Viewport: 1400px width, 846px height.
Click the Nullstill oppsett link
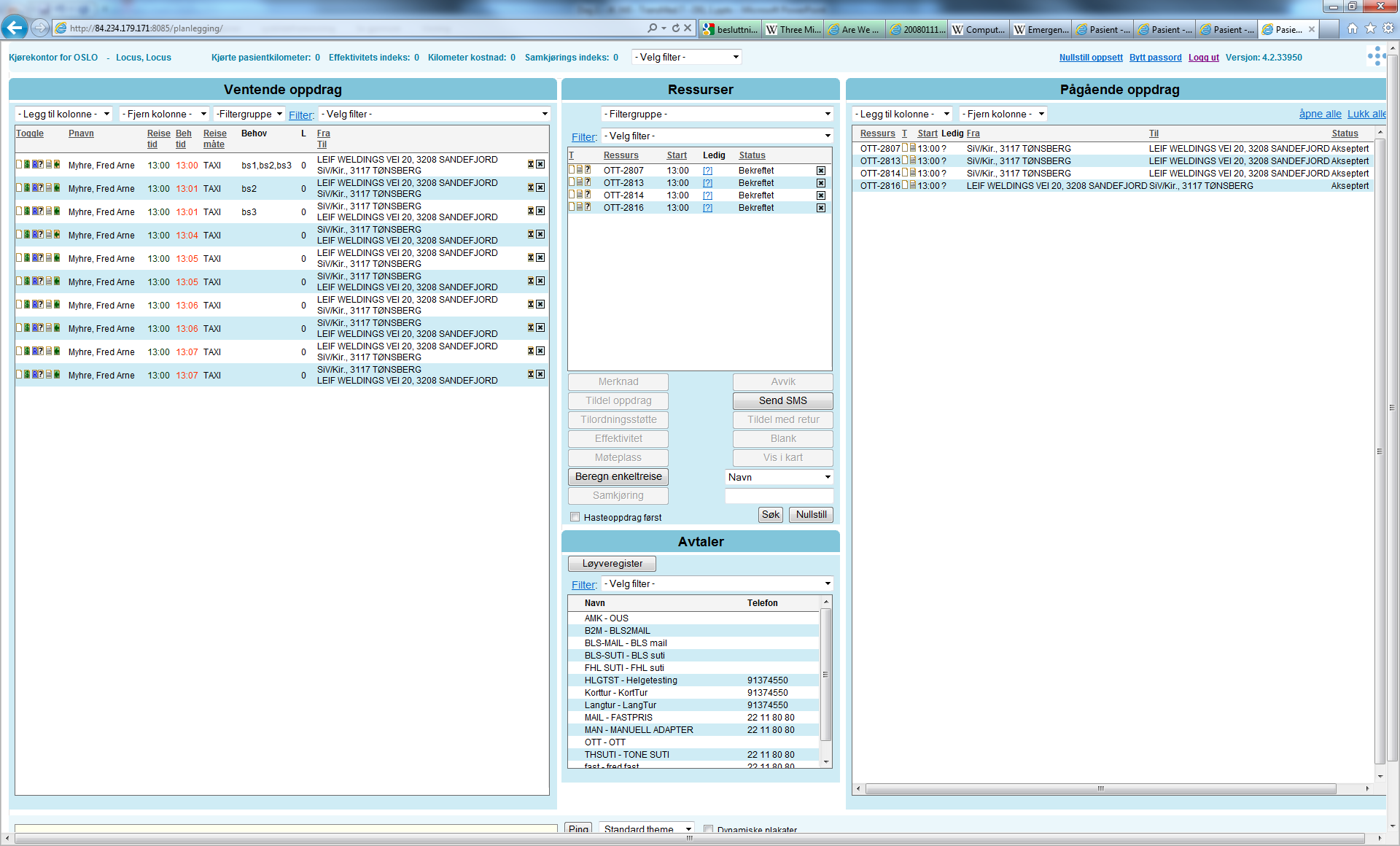[x=1091, y=58]
